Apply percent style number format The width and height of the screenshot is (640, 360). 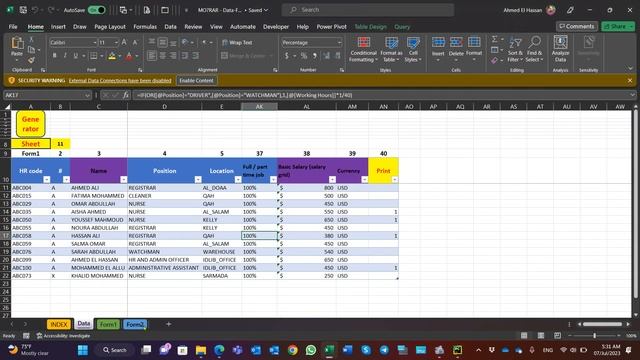pyautogui.click(x=304, y=56)
